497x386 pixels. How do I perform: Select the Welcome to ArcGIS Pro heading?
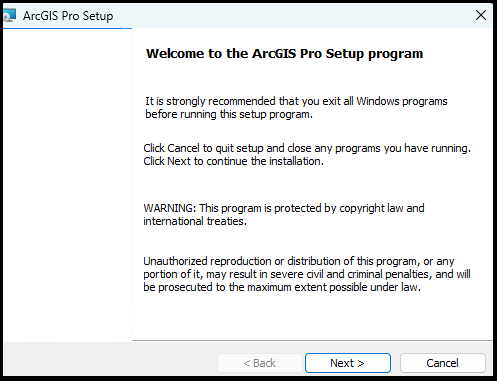pyautogui.click(x=284, y=54)
